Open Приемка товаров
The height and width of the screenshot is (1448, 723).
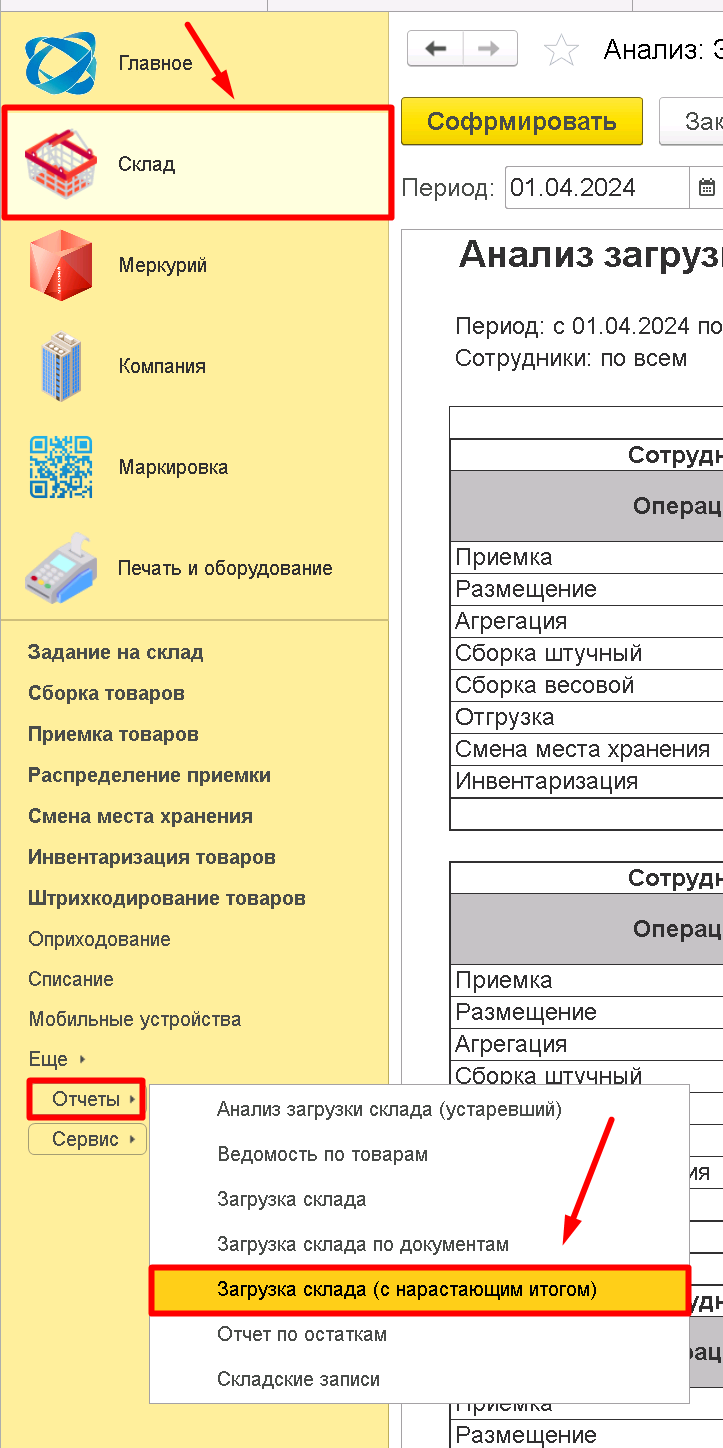tap(113, 734)
